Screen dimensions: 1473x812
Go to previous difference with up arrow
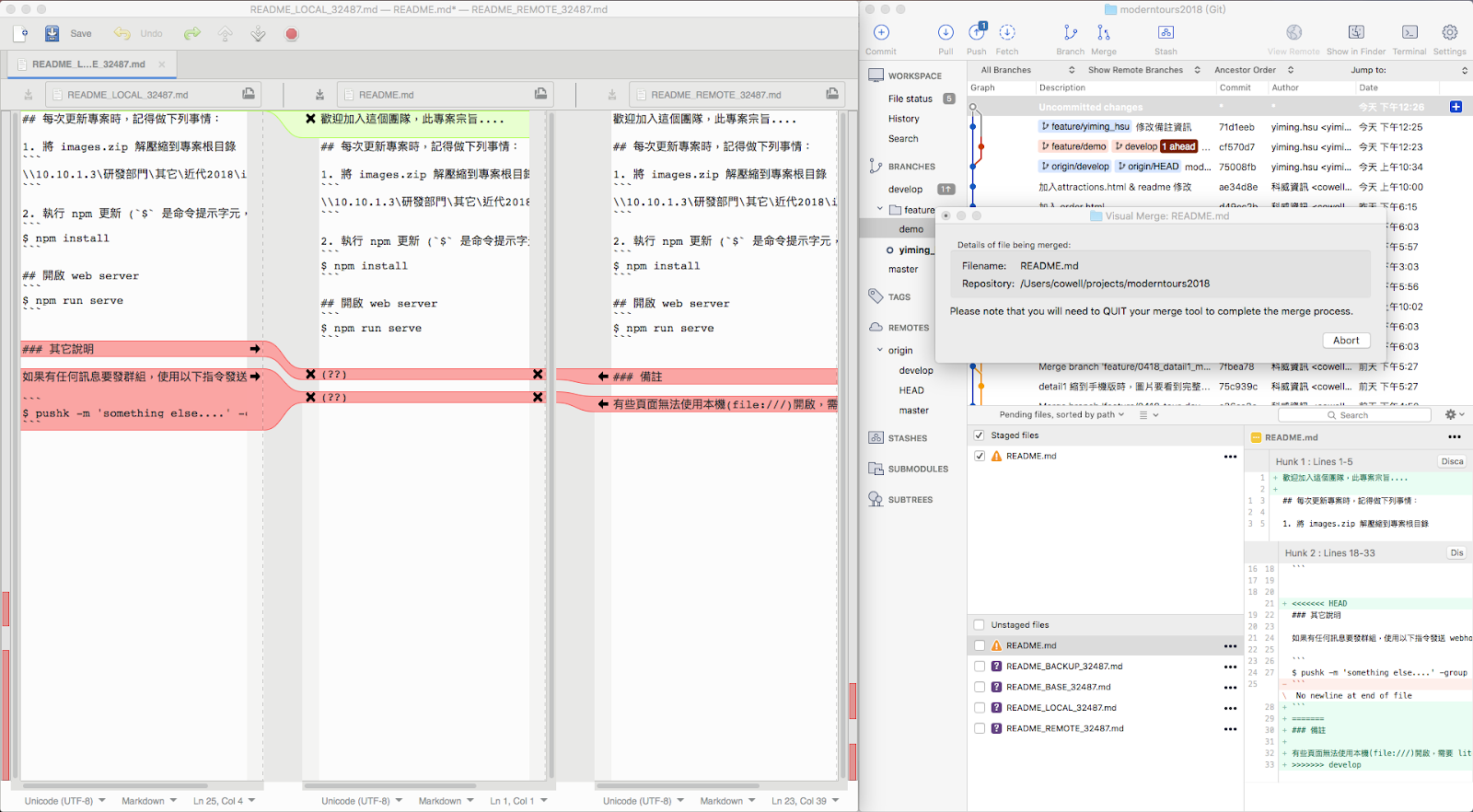pos(226,34)
